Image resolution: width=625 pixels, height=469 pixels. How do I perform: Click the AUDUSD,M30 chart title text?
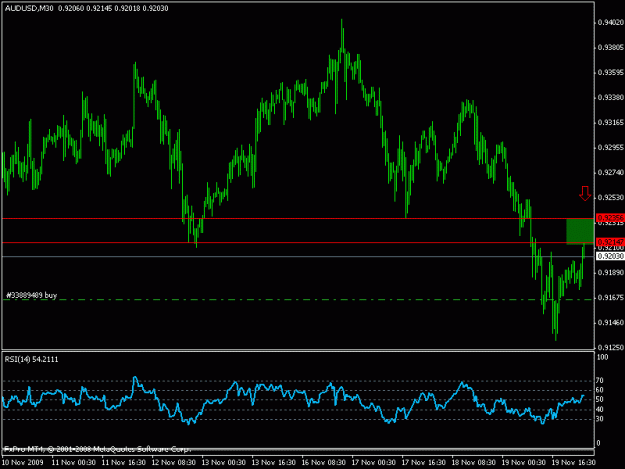tap(29, 8)
